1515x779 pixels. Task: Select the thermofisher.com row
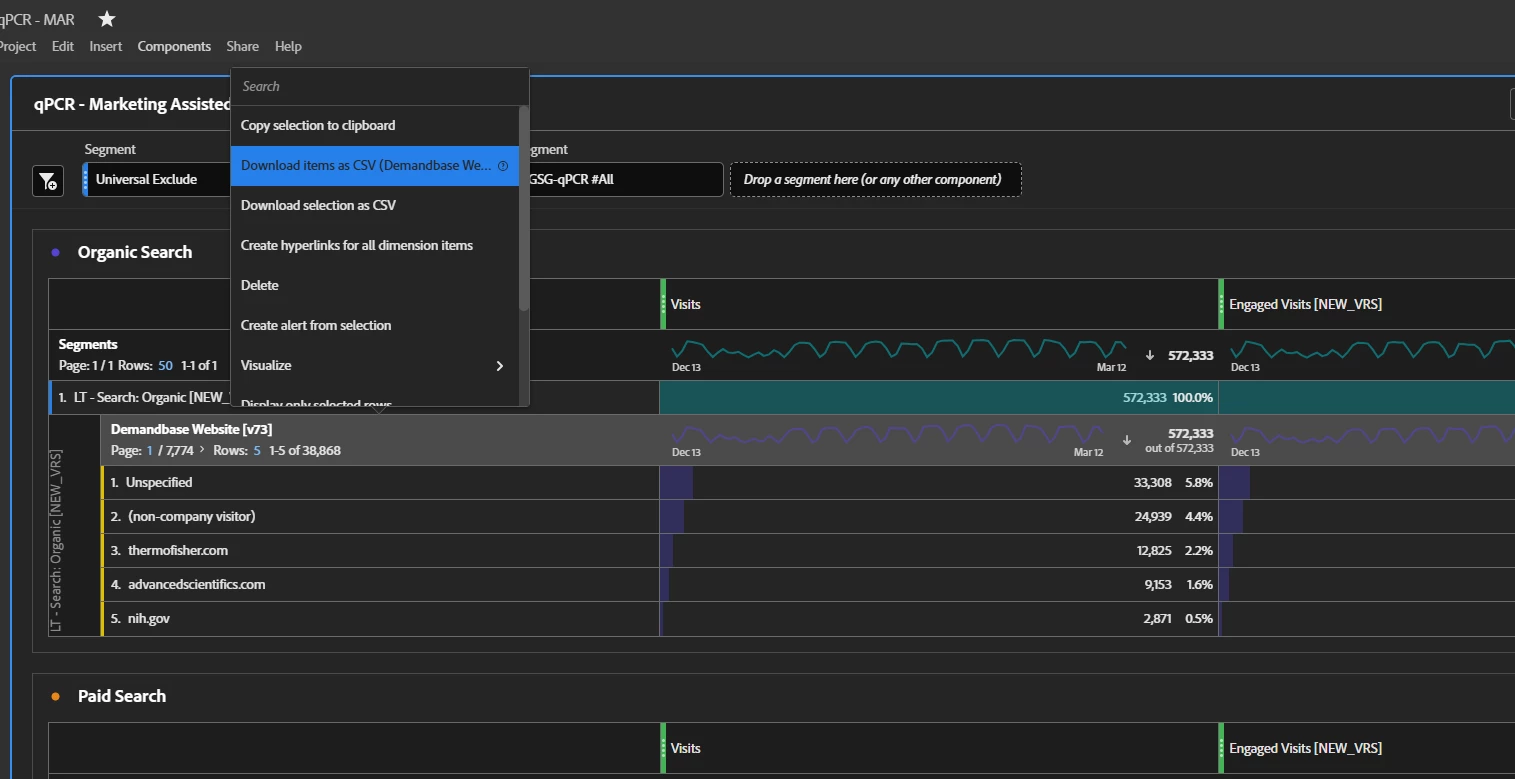(x=380, y=550)
